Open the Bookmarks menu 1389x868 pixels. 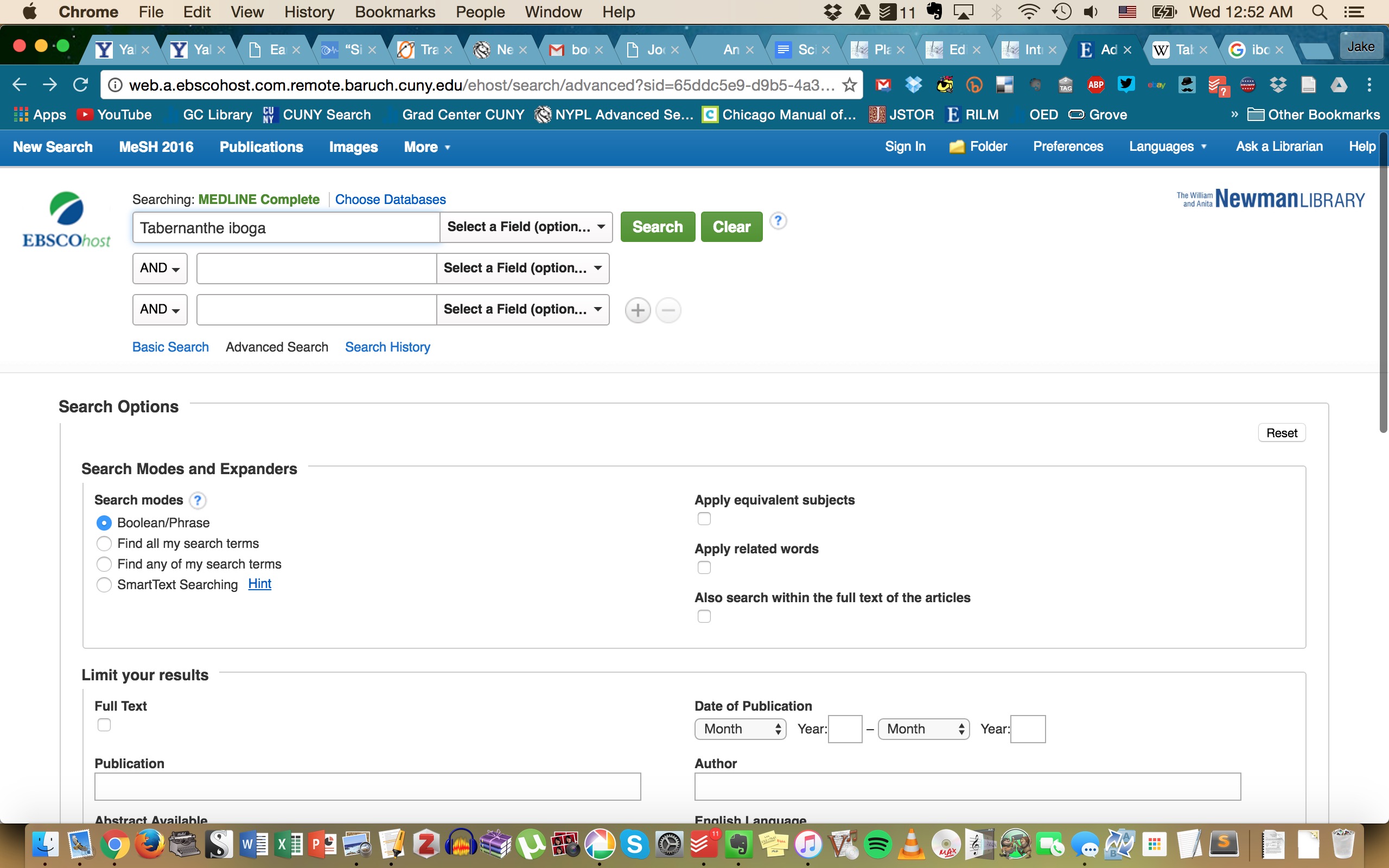click(x=395, y=12)
